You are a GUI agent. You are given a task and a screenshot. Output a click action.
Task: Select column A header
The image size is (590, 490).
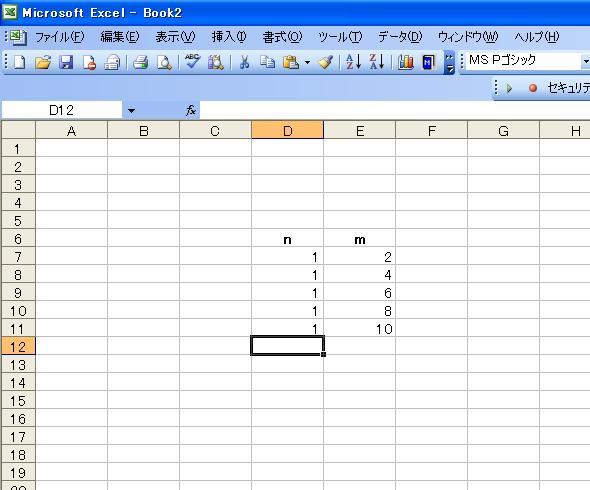pyautogui.click(x=71, y=131)
